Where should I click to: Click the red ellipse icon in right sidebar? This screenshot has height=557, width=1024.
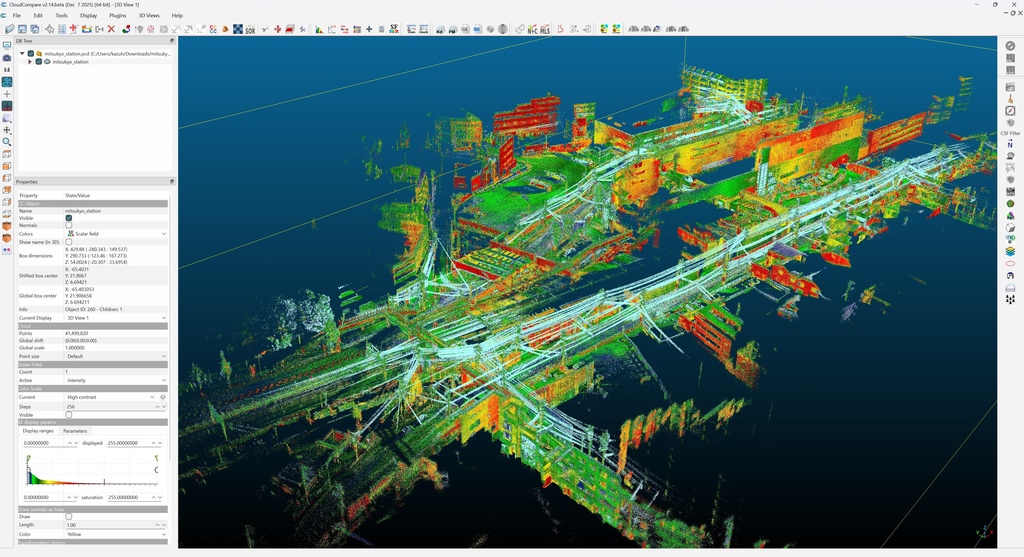[1010, 263]
